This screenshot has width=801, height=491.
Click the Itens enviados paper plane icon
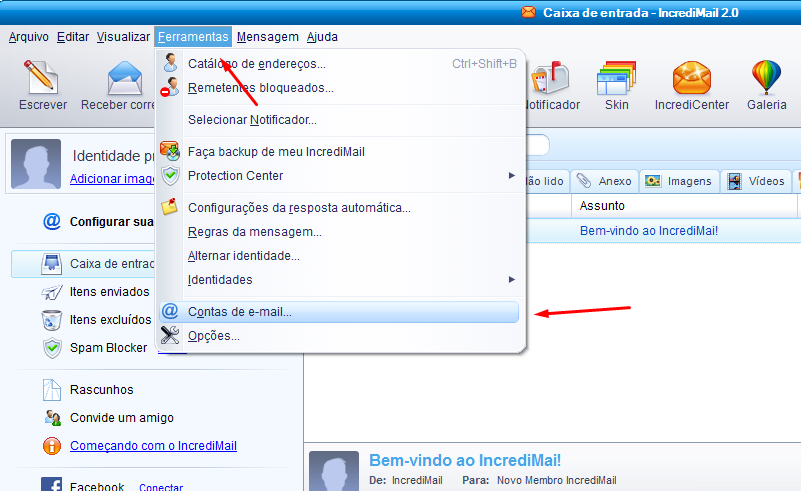pyautogui.click(x=52, y=292)
